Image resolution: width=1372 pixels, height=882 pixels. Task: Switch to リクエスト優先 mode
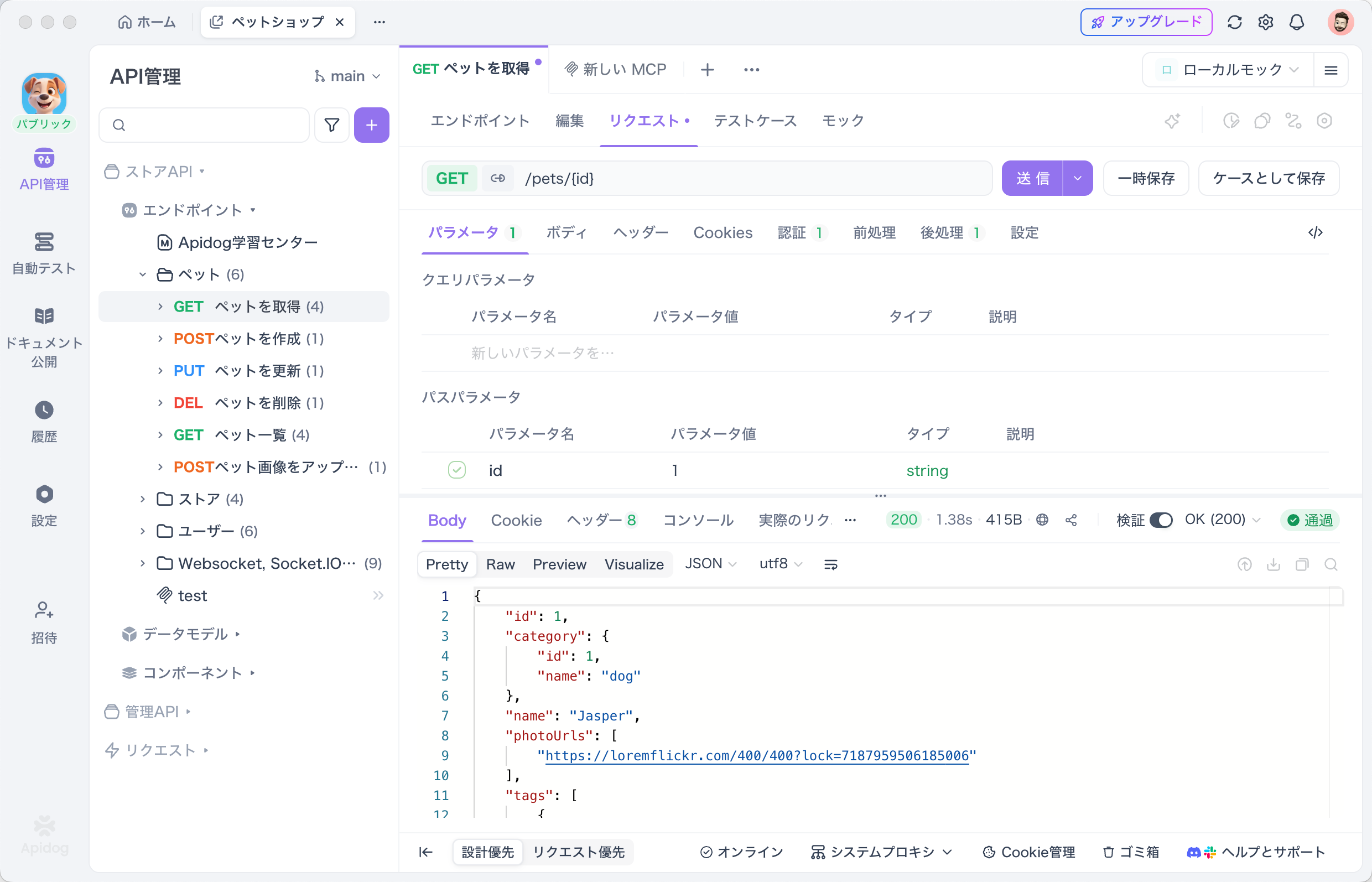pyautogui.click(x=578, y=852)
